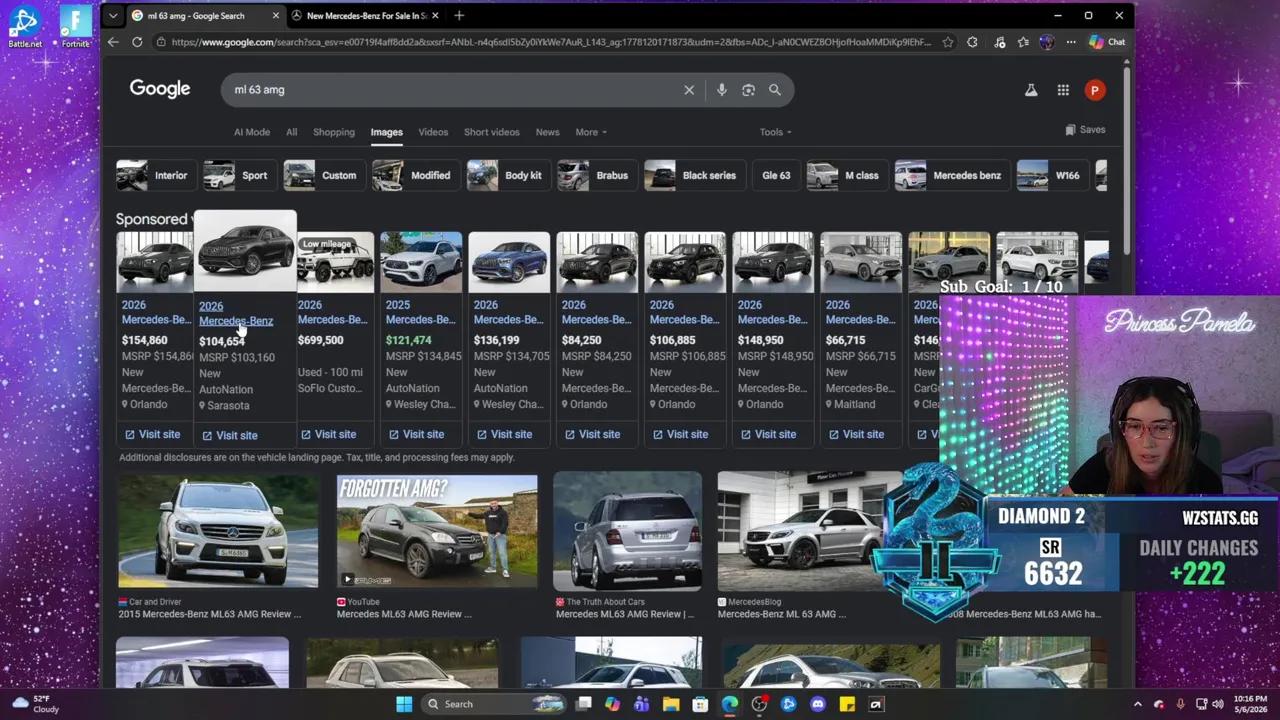
Task: Open Search Labs flask icon
Action: tap(1031, 90)
